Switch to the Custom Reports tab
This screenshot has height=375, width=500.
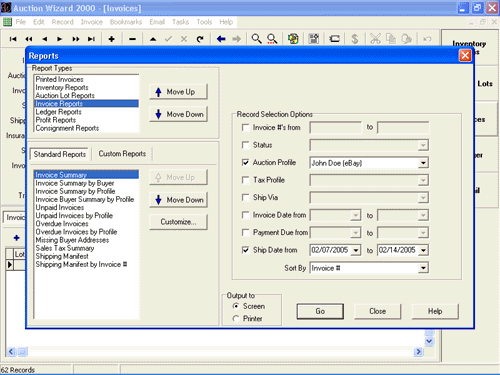coord(122,154)
